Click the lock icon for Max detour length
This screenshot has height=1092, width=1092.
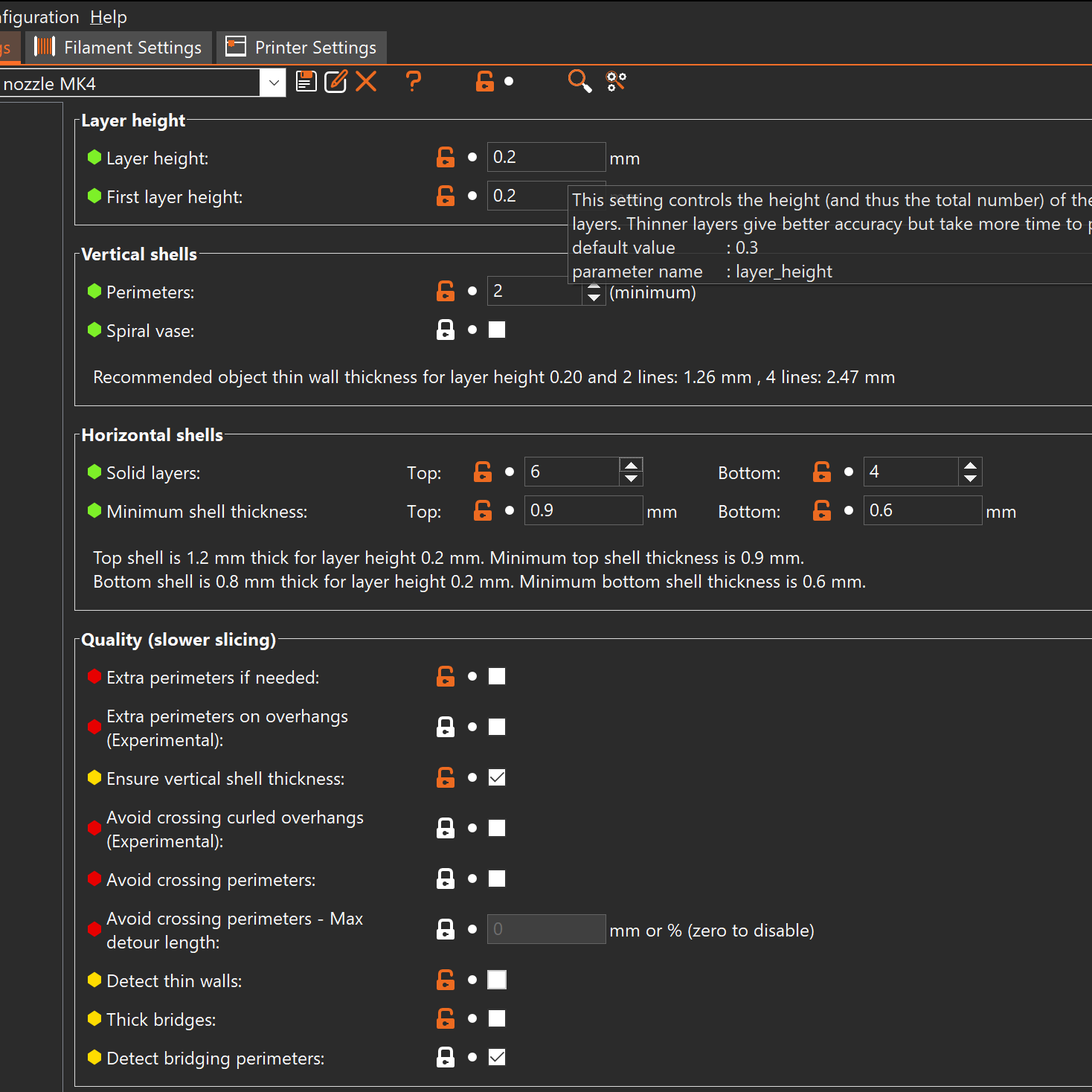pos(446,929)
